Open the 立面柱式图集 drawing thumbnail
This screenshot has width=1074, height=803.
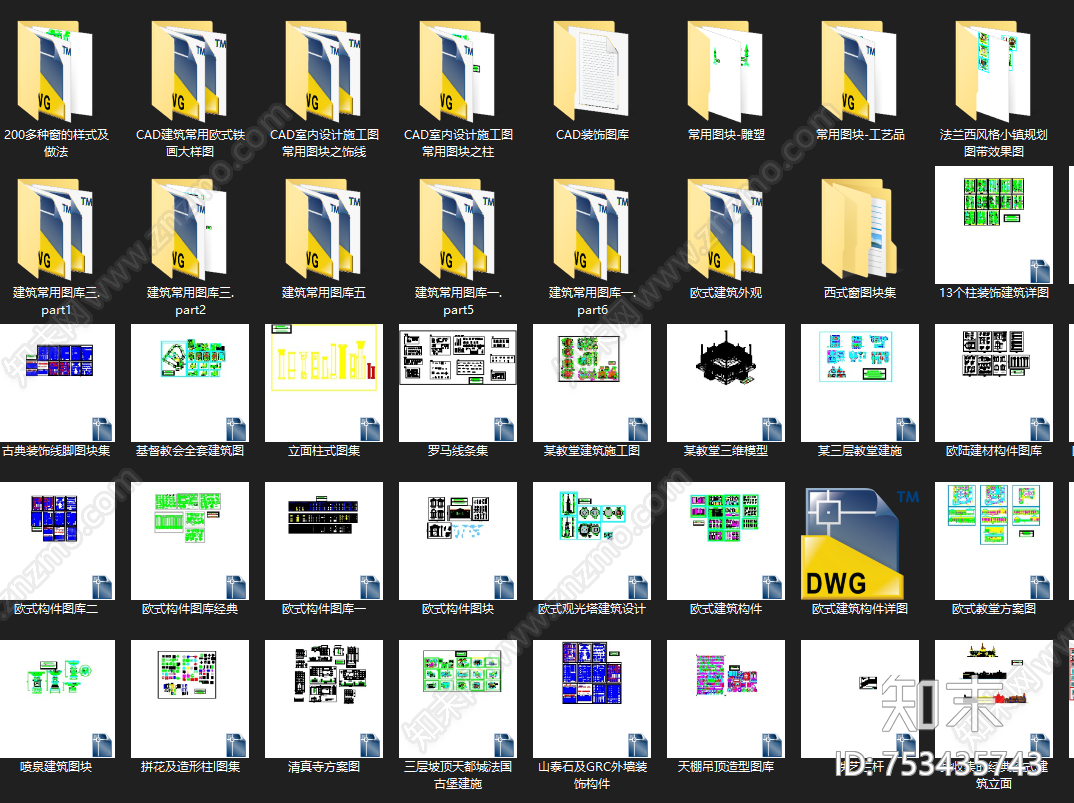coord(324,383)
